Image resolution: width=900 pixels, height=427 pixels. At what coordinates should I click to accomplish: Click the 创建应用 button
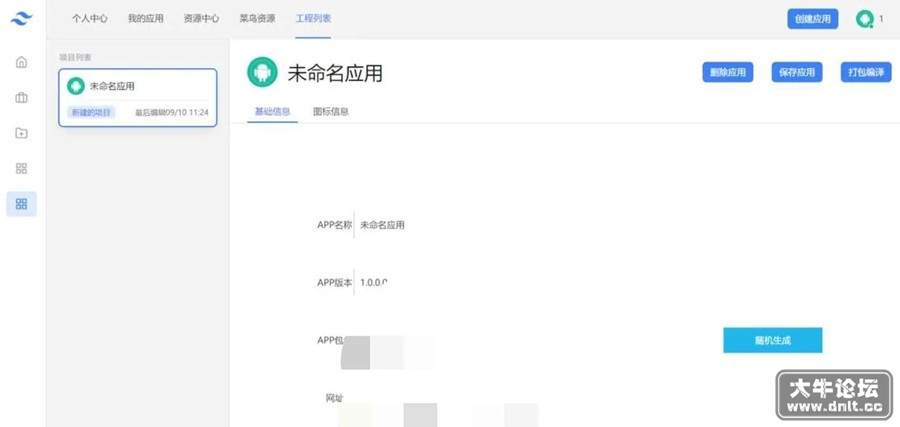[813, 19]
